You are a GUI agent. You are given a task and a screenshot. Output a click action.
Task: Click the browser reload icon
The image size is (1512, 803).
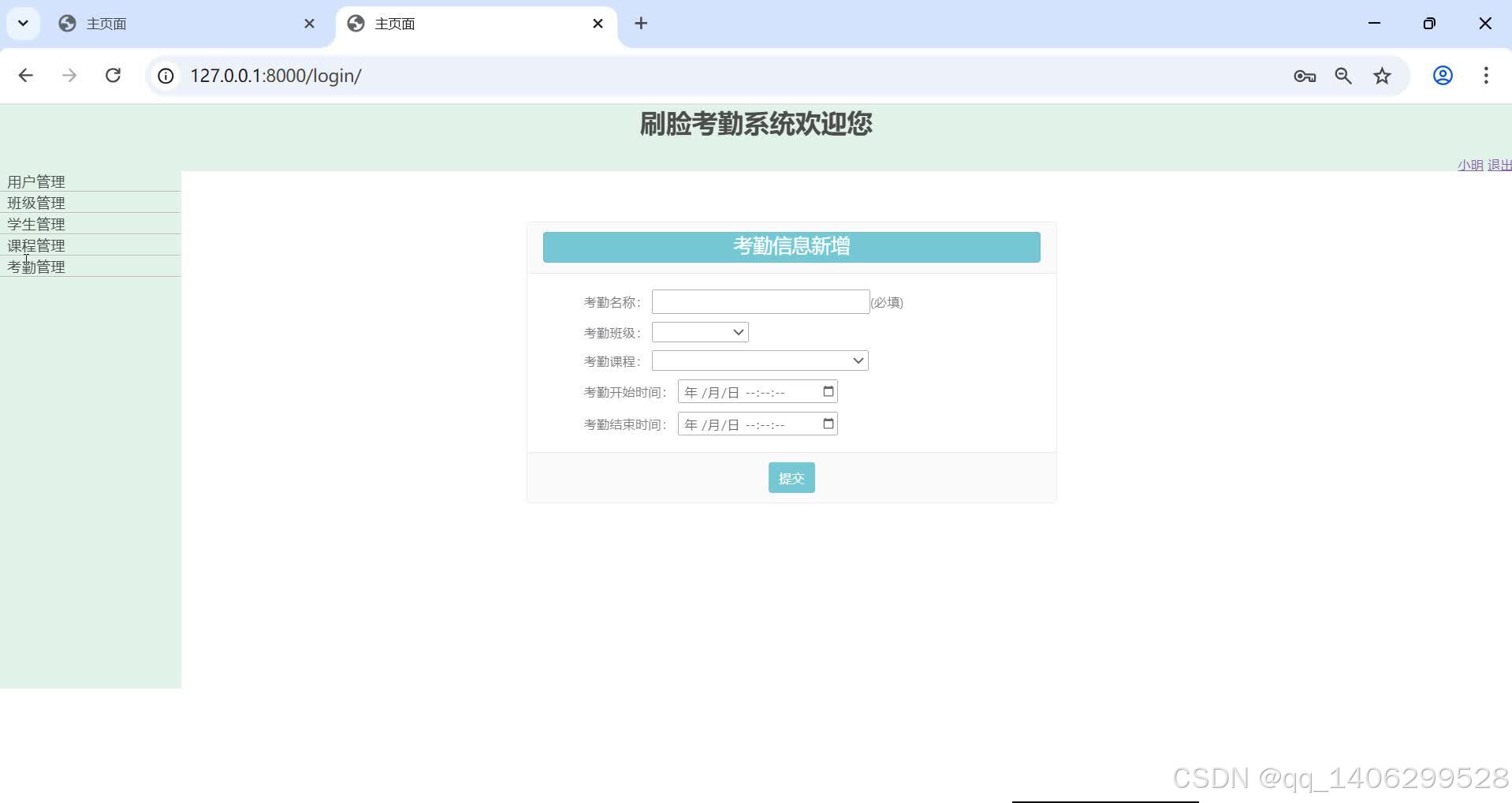point(113,76)
